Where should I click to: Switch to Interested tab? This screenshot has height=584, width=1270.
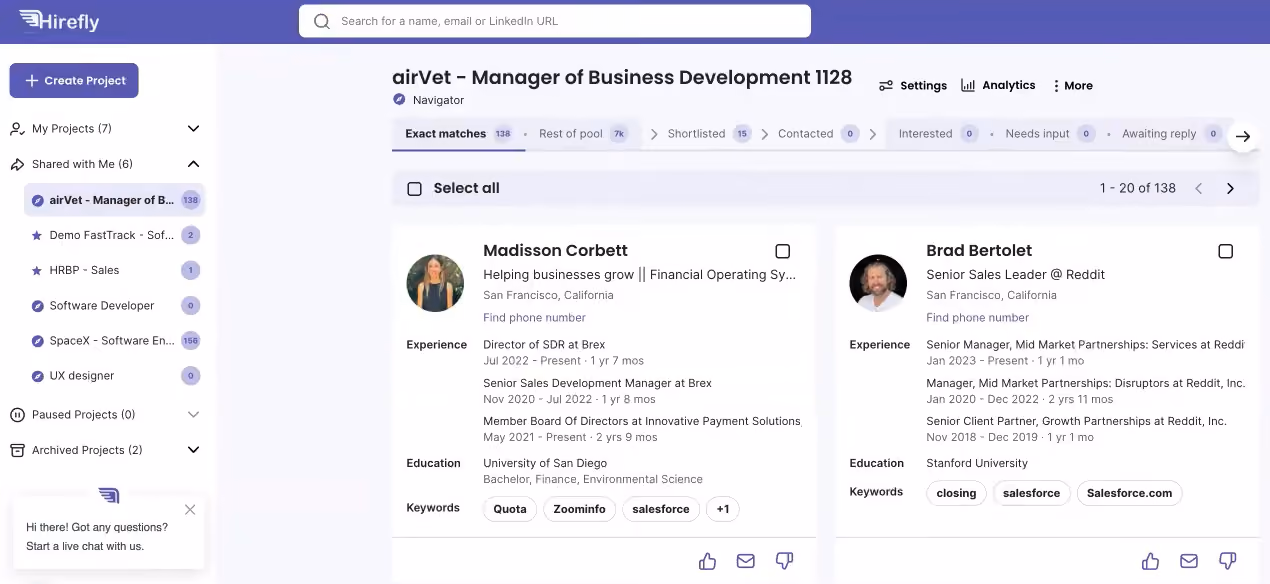point(937,134)
